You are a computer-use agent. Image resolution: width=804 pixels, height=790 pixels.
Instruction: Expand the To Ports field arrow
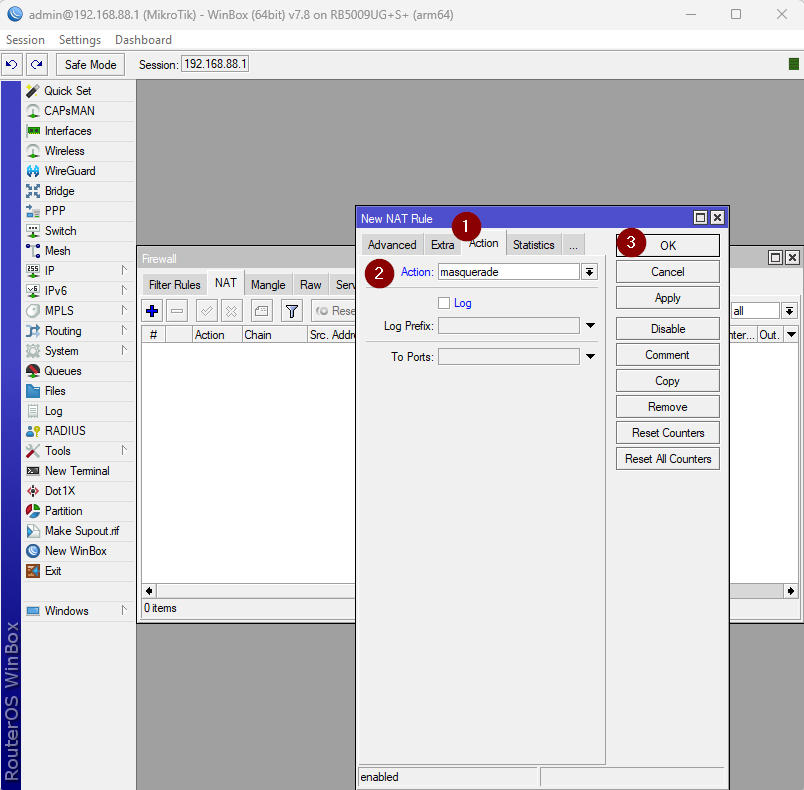tap(590, 357)
